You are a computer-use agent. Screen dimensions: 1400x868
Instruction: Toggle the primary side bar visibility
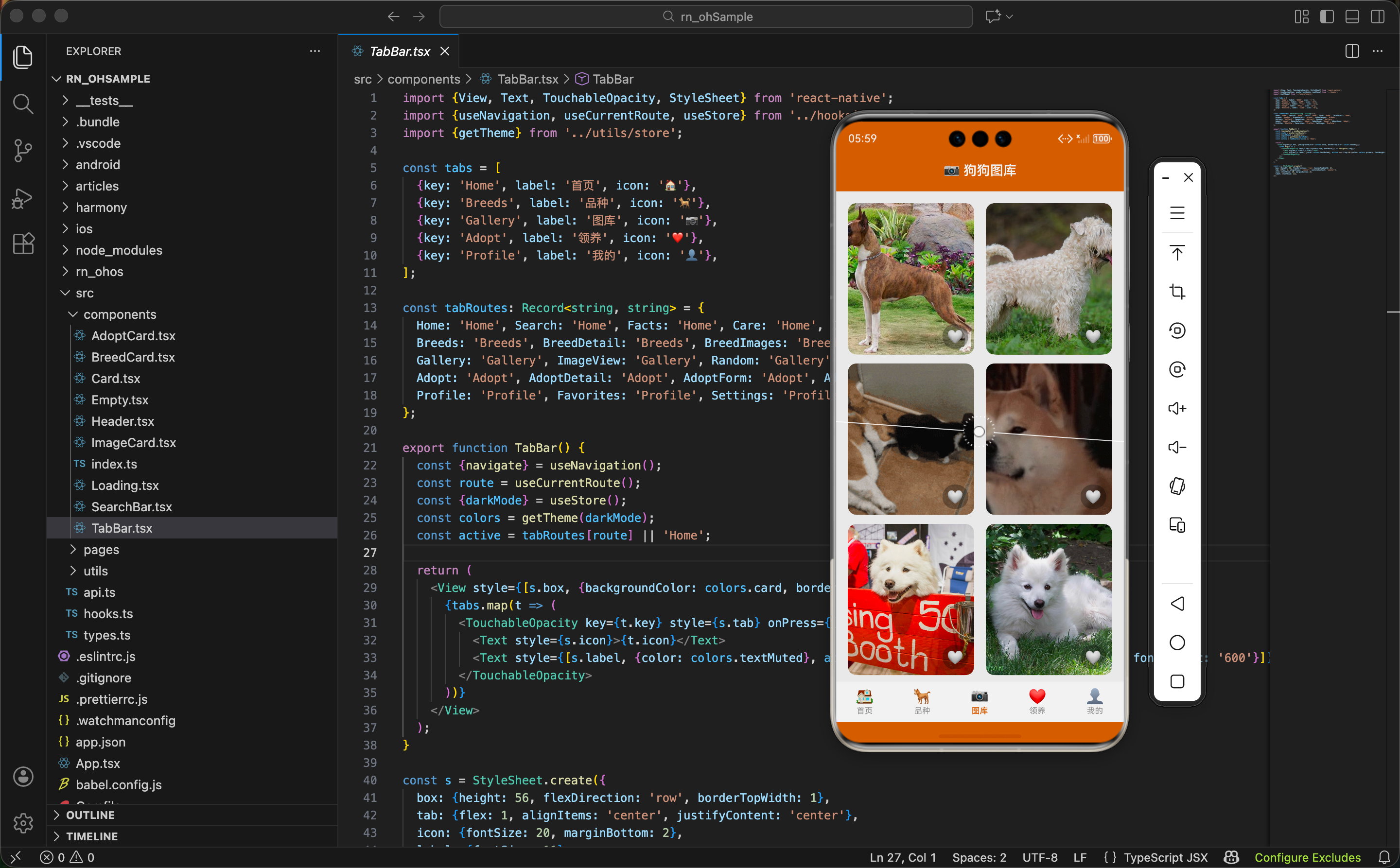(x=1327, y=17)
